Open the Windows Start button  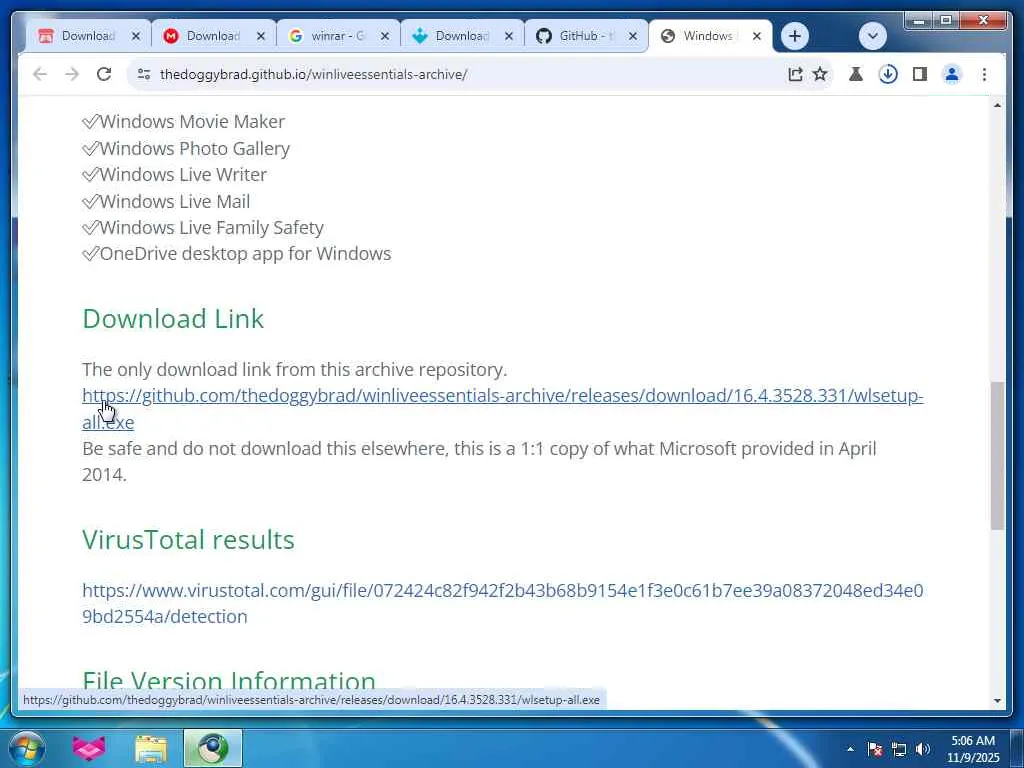pos(27,748)
